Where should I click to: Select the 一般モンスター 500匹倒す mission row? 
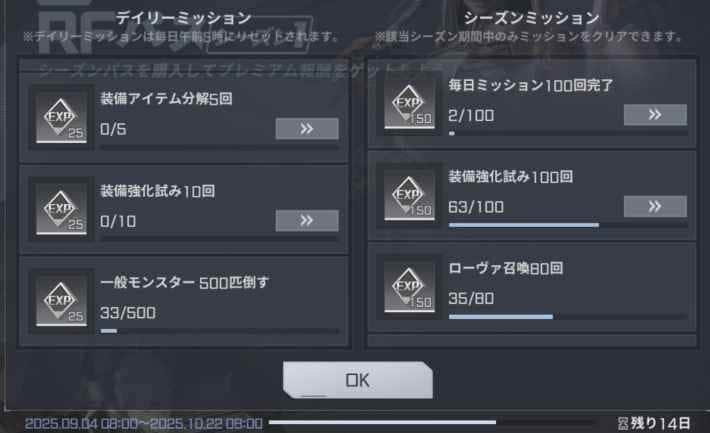click(184, 302)
